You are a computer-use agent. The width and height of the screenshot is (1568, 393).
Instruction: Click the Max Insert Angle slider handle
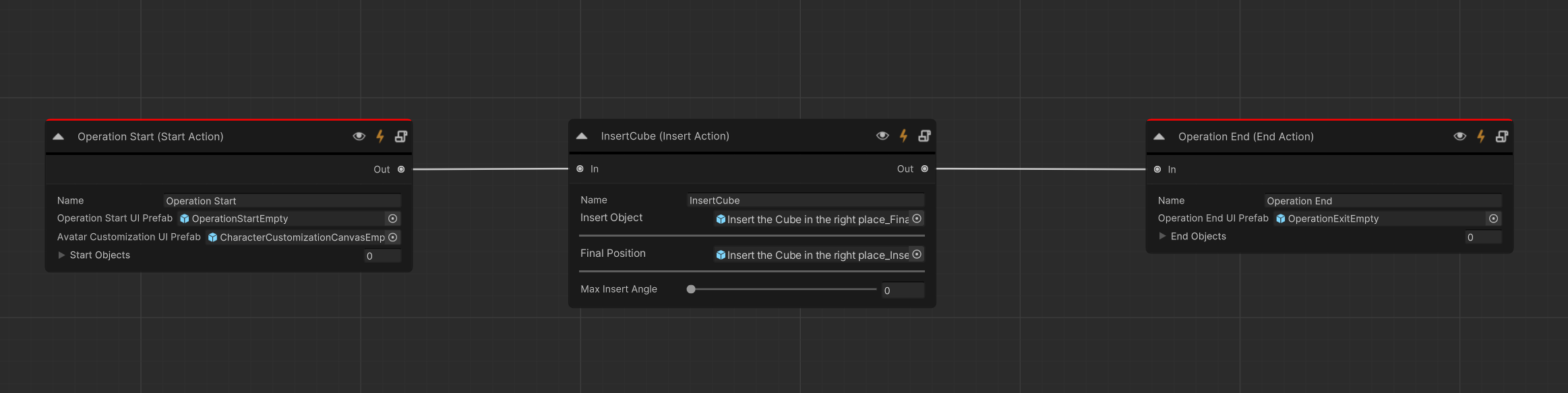pos(691,289)
